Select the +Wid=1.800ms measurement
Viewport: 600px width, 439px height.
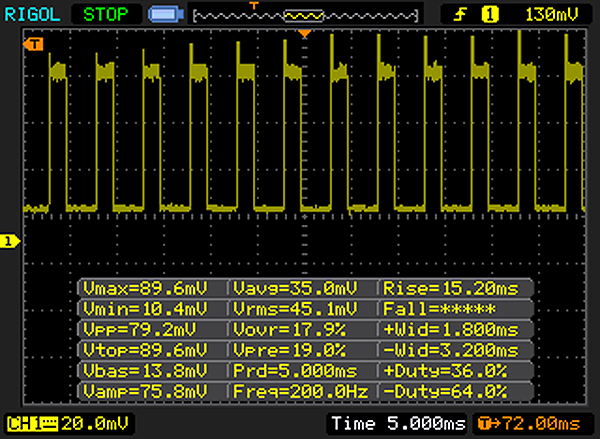coord(451,330)
